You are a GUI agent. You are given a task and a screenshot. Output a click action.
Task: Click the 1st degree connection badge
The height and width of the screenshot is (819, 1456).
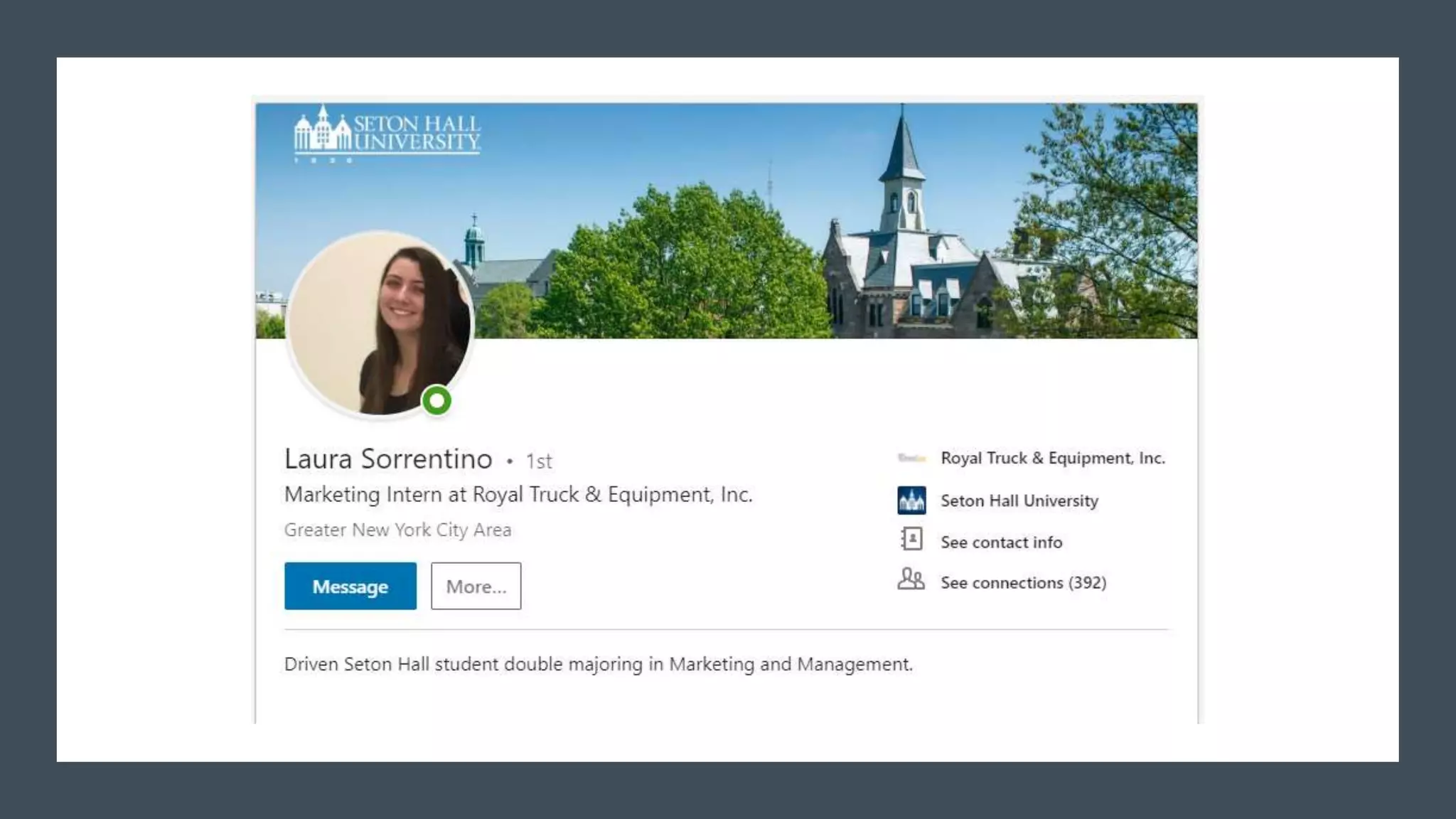pos(539,461)
